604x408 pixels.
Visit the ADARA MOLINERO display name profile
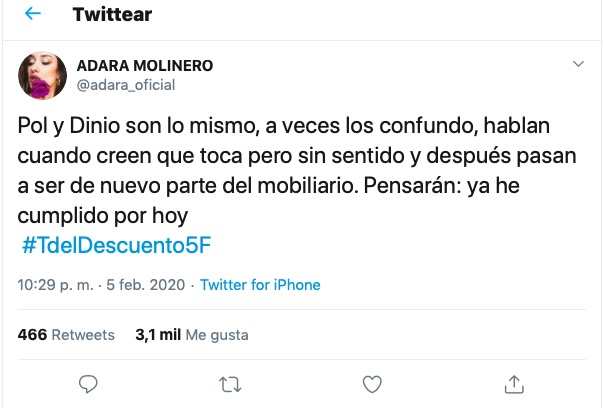coord(144,66)
